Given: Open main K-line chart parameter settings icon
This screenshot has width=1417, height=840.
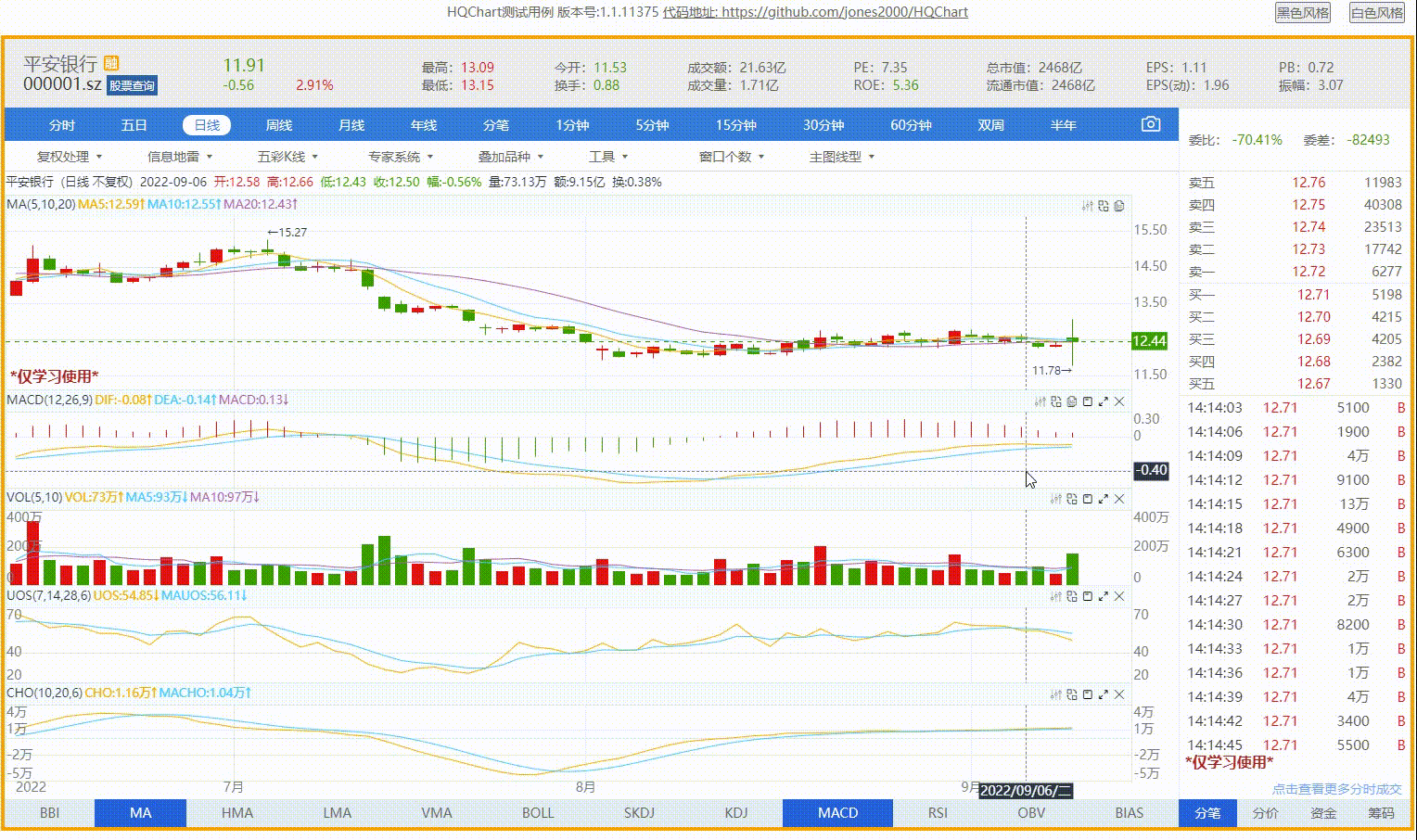Looking at the screenshot, I should pyautogui.click(x=1086, y=205).
